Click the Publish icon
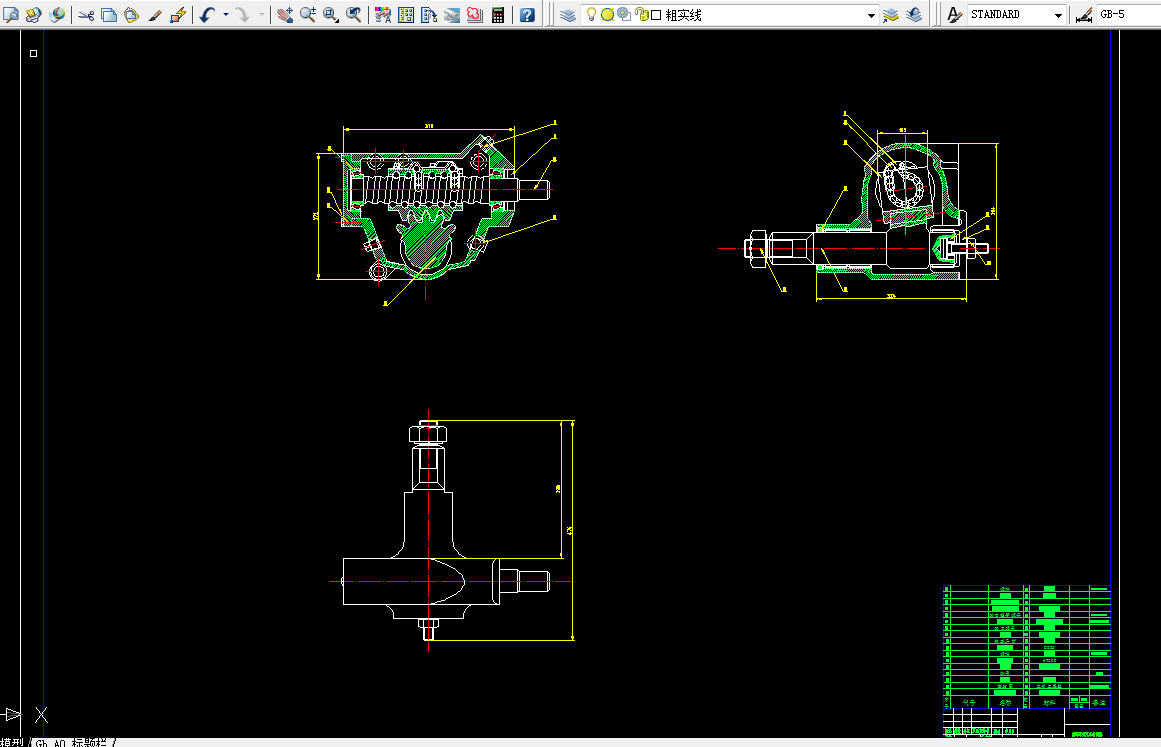Screen dimensions: 1161x747 click(33, 15)
